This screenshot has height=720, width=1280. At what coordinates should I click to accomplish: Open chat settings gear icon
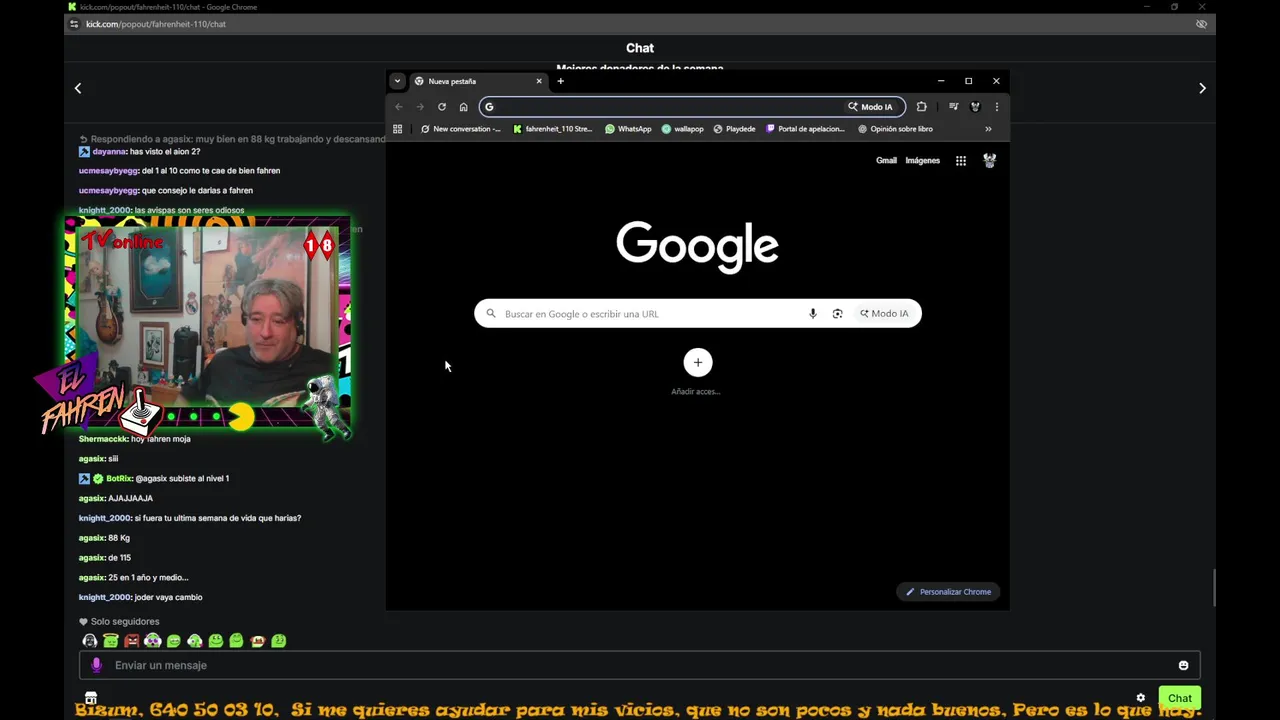(x=1140, y=698)
